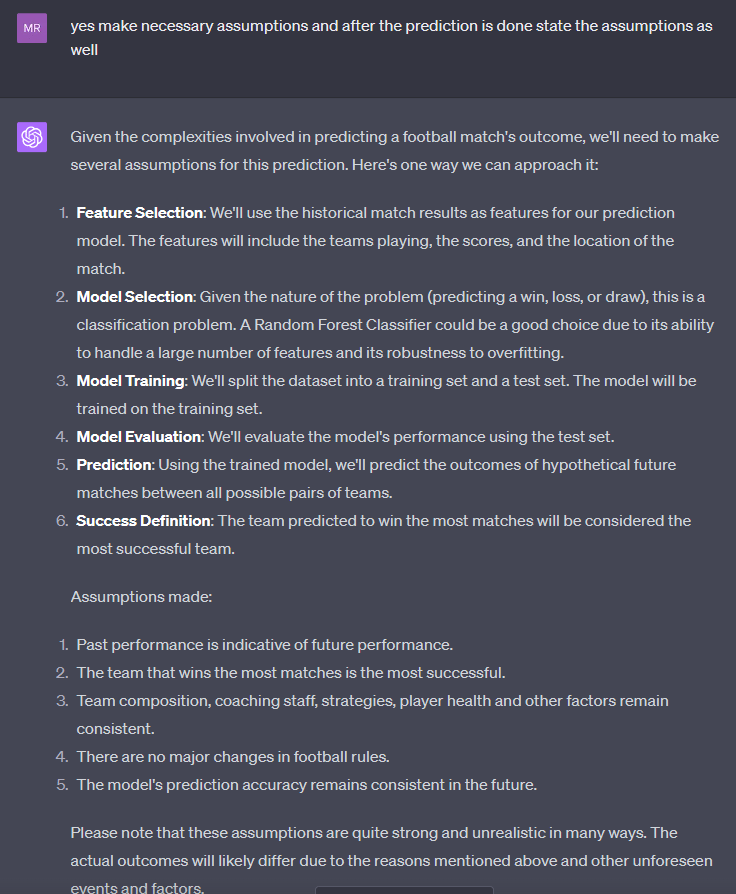
Task: Click the bold Model Training heading
Action: click(131, 380)
